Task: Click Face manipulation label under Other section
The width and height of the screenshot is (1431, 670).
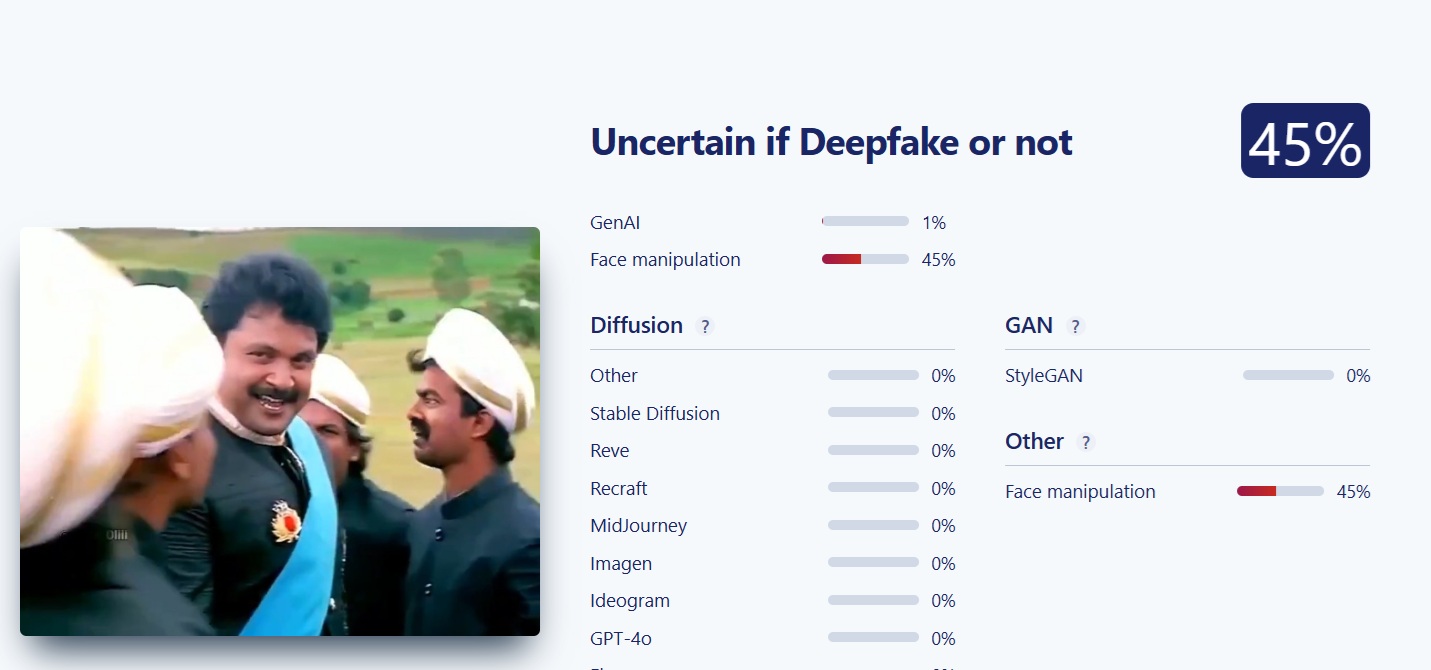Action: [1080, 492]
